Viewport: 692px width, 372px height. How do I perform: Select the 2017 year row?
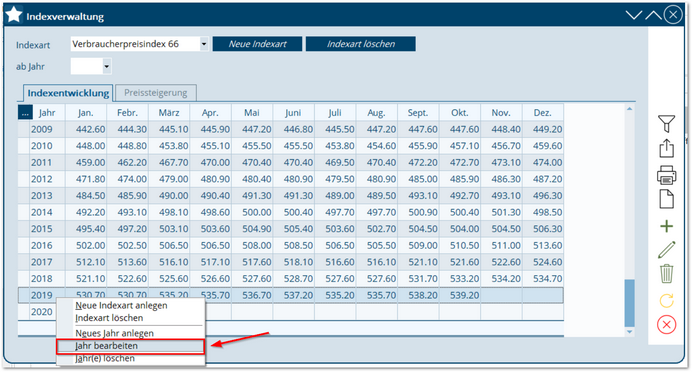[x=291, y=262]
